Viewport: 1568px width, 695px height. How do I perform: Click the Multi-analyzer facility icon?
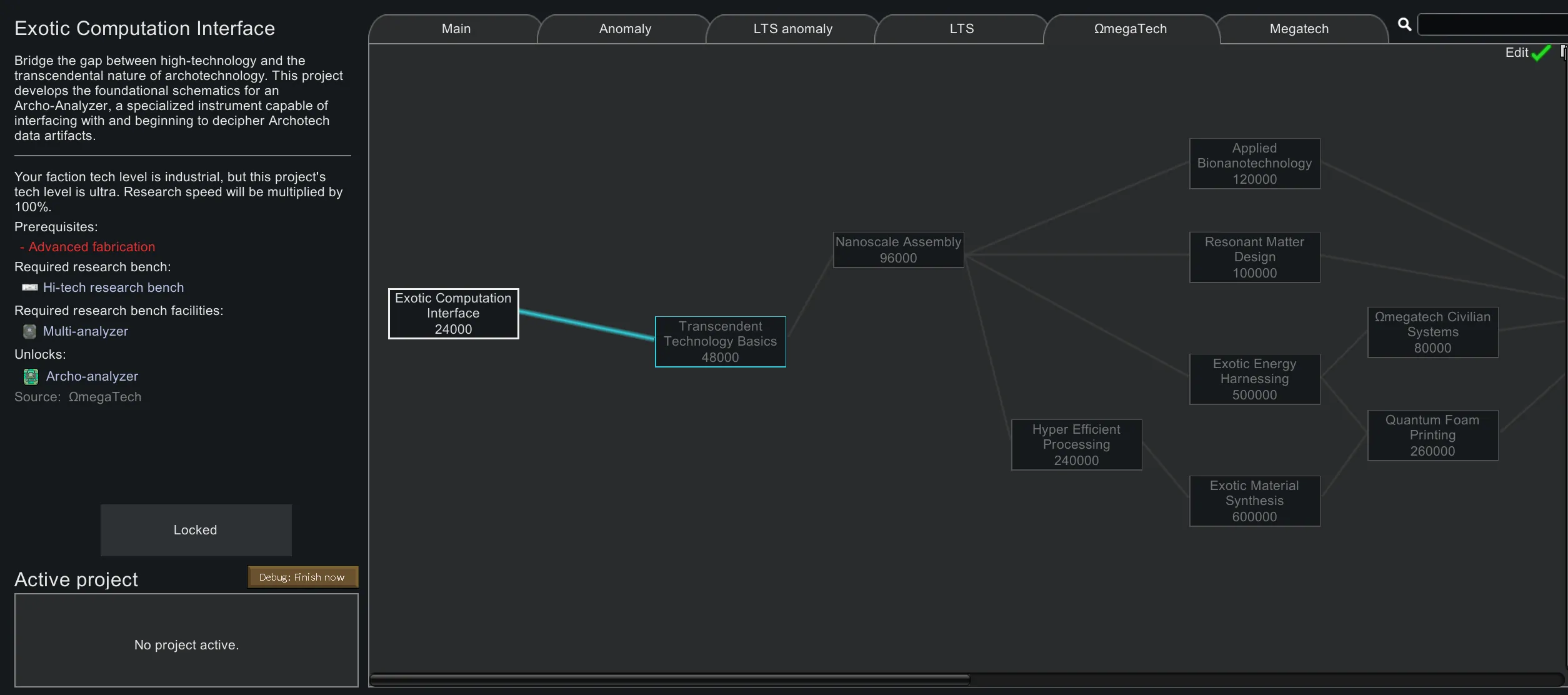click(29, 331)
